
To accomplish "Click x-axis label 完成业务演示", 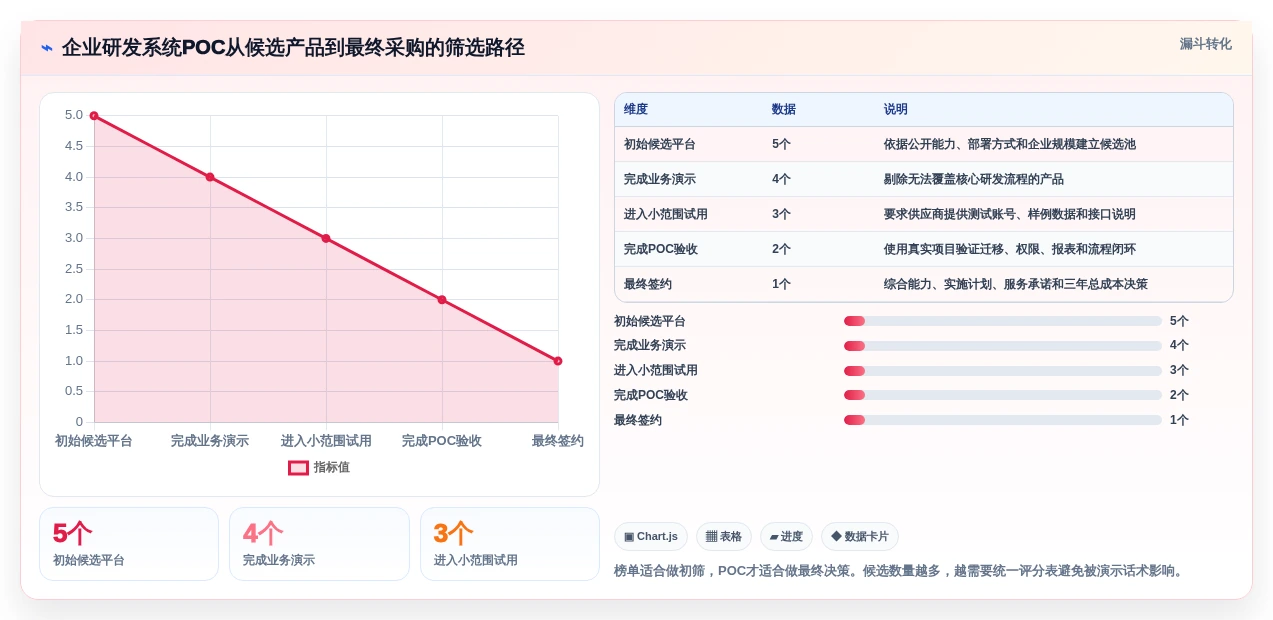I will pyautogui.click(x=210, y=441).
